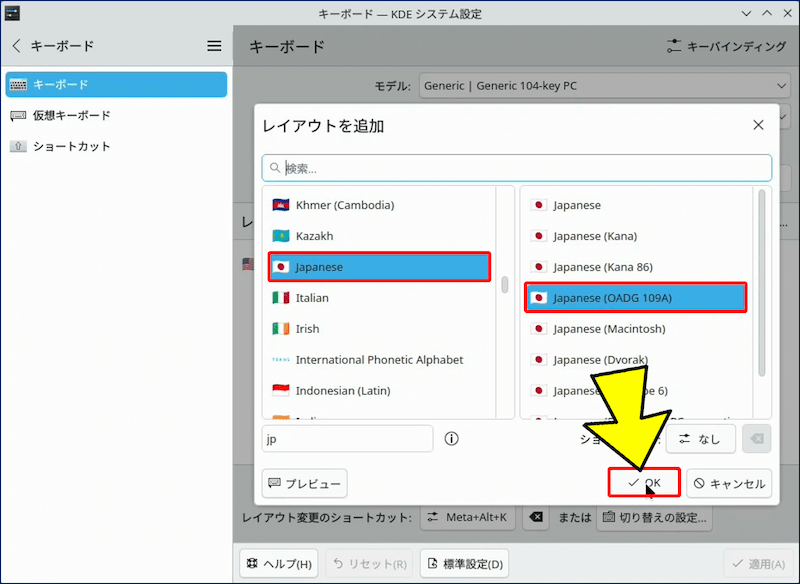Select the Khmer (Cambodia) layout
Viewport: 800px width, 584px height.
coord(344,205)
